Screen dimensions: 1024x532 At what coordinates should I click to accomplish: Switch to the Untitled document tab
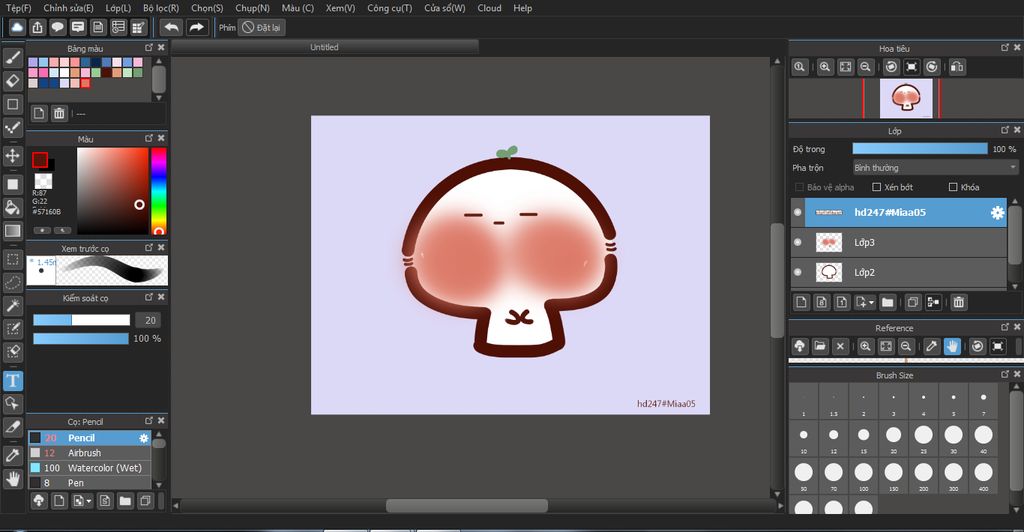click(325, 47)
